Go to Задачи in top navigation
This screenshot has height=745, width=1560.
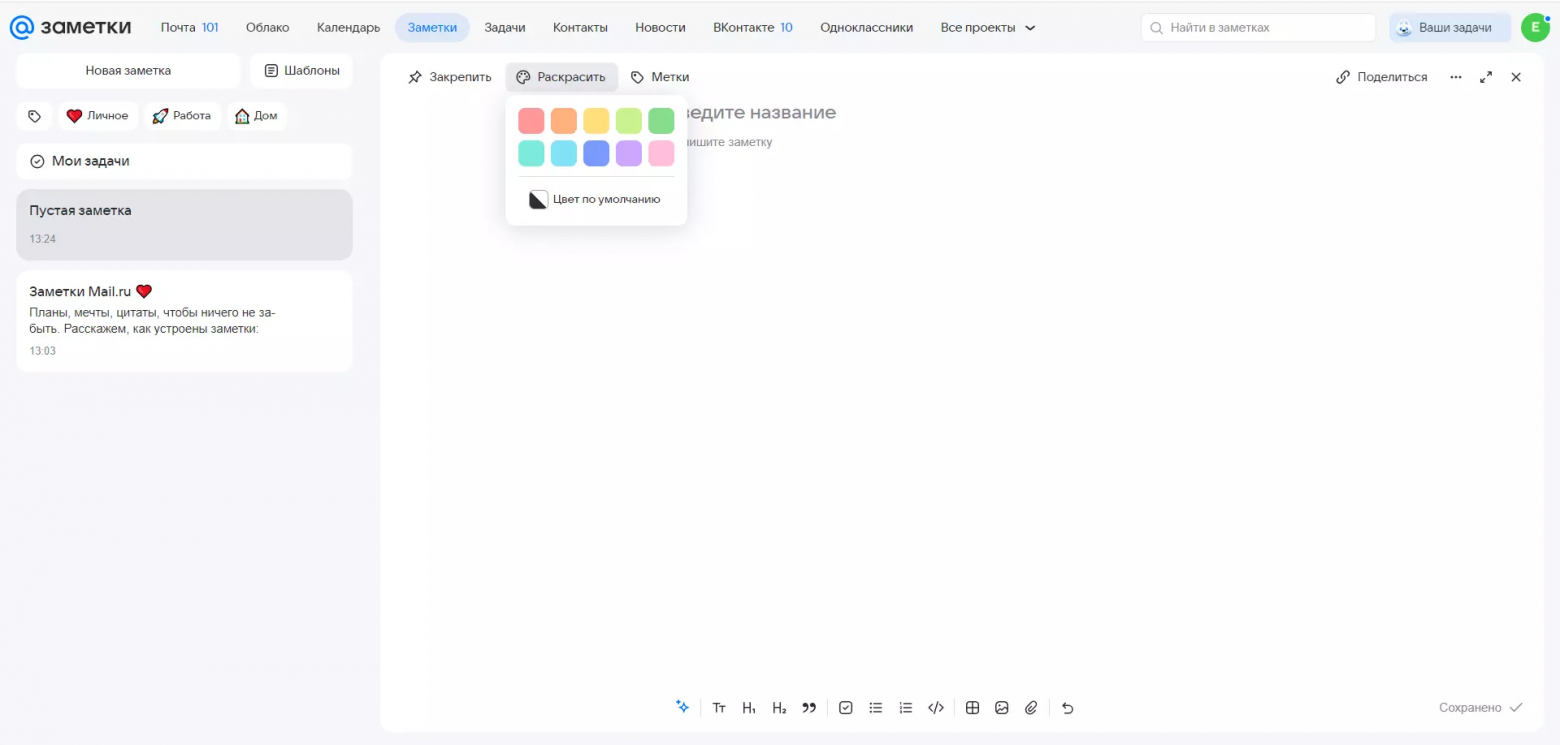pos(505,28)
